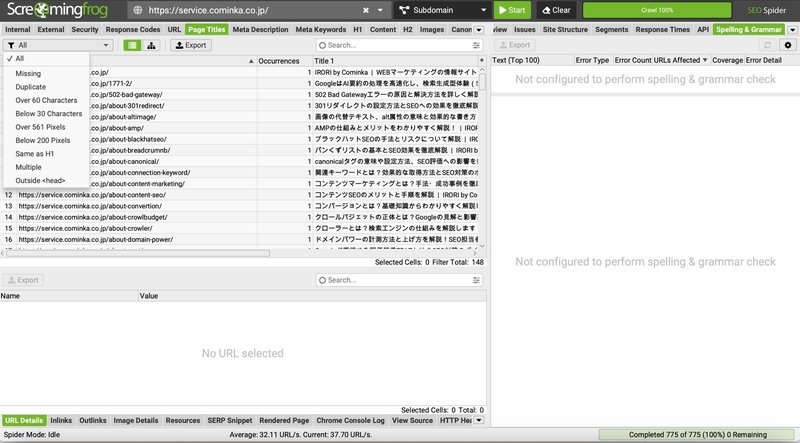Click the Occurrences column header
The width and height of the screenshot is (800, 443).
tap(277, 61)
